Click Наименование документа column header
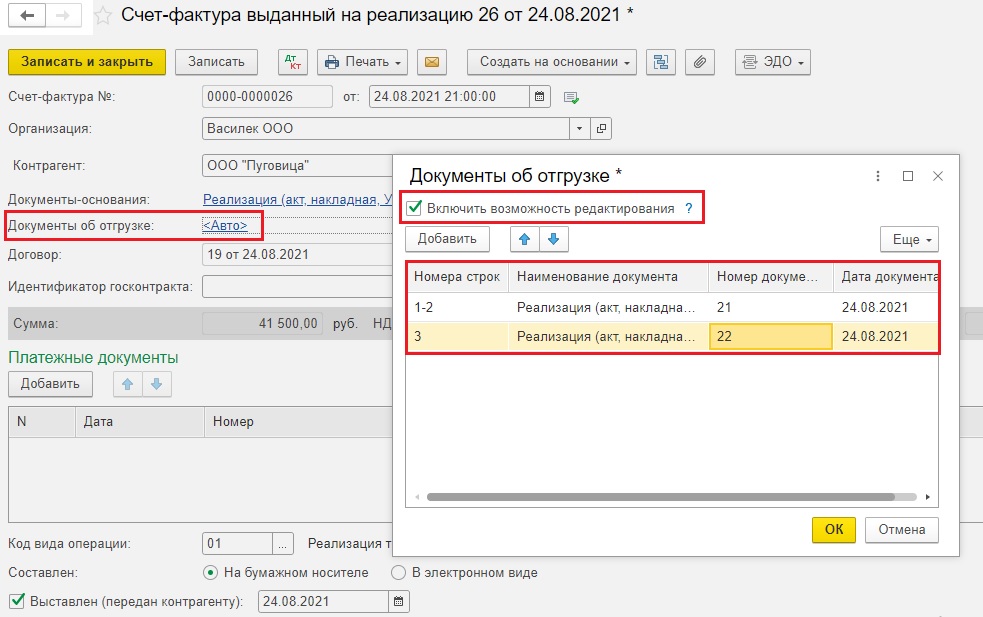Viewport: 983px width, 617px height. [608, 277]
